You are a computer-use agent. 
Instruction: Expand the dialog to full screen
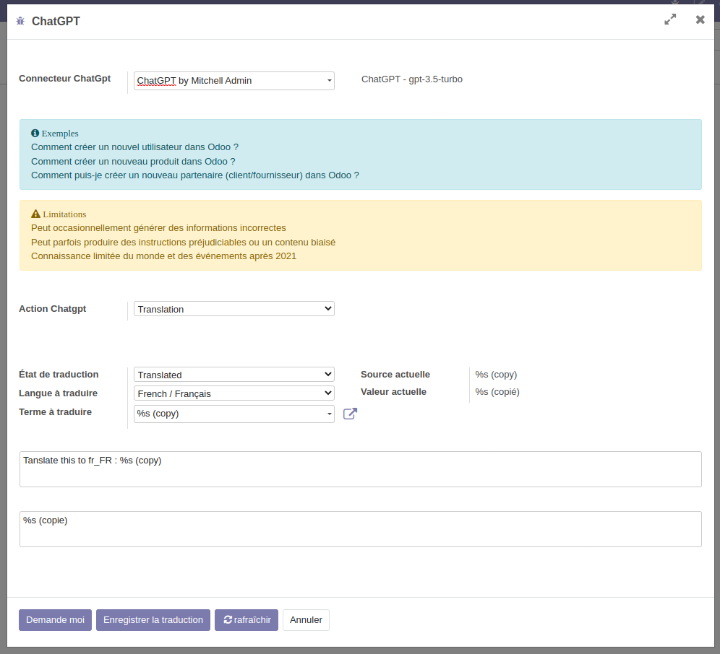[670, 20]
